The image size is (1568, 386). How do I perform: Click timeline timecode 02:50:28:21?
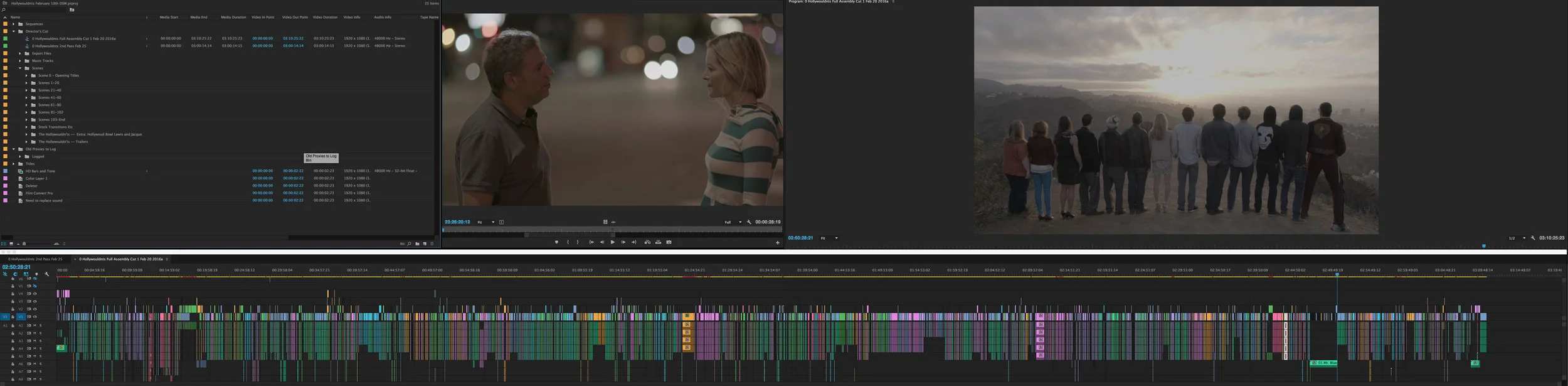point(16,267)
